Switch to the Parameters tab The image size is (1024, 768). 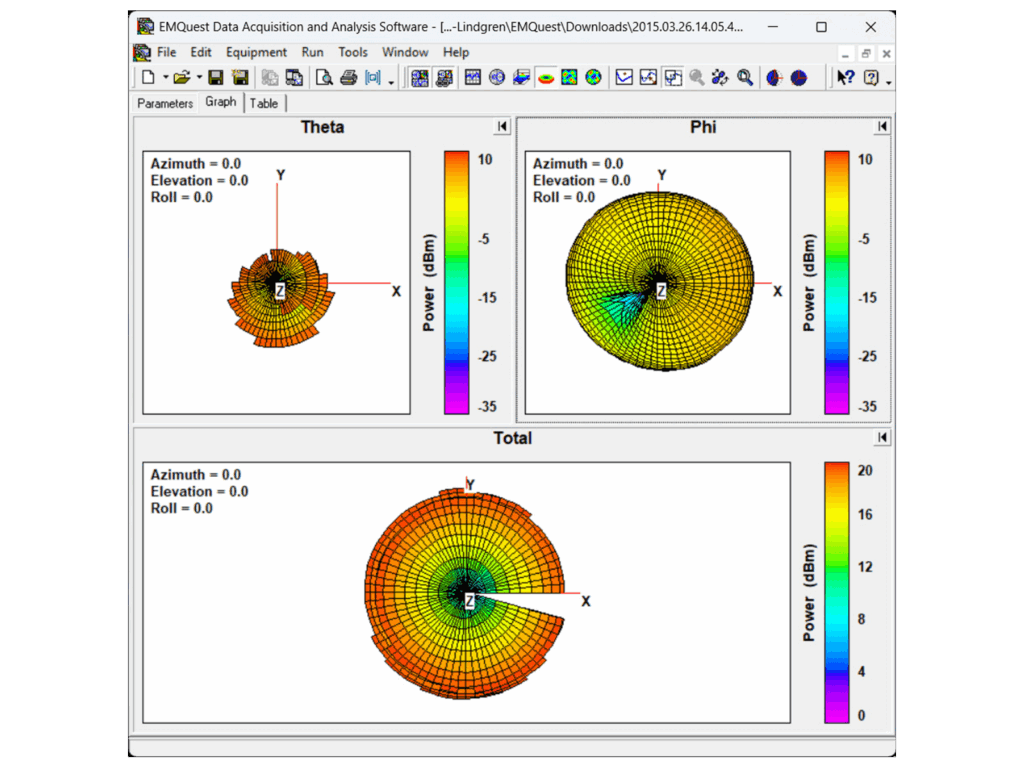[x=165, y=103]
